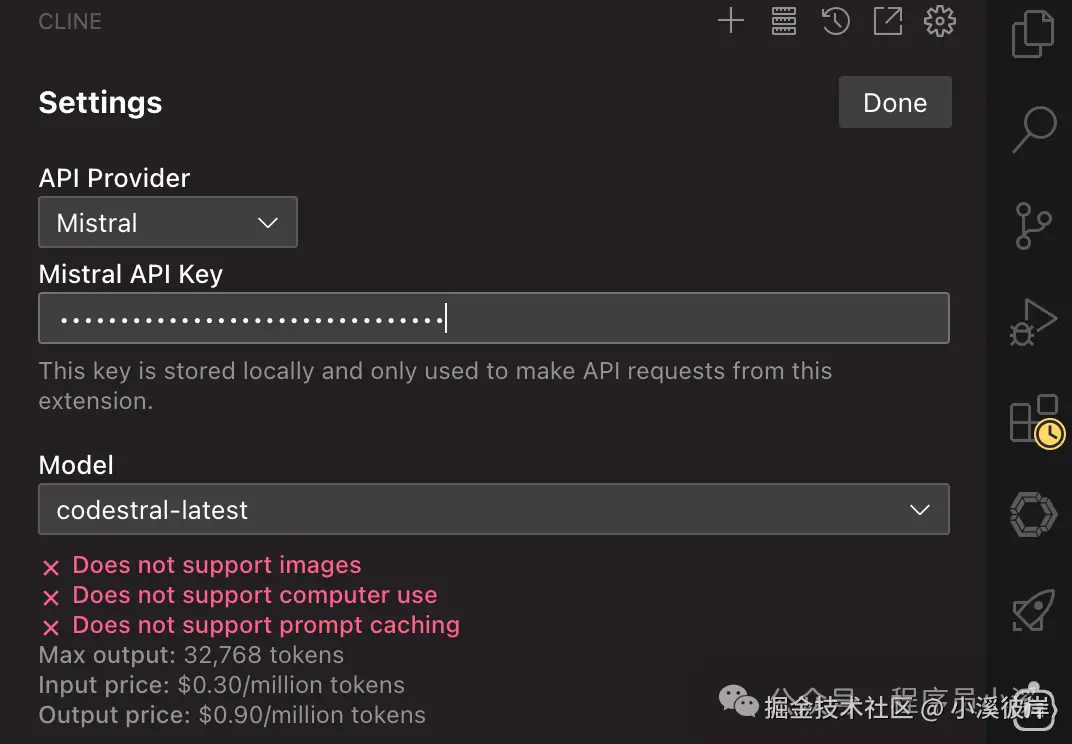
Task: Click the Mistral API Key label
Action: [x=130, y=274]
